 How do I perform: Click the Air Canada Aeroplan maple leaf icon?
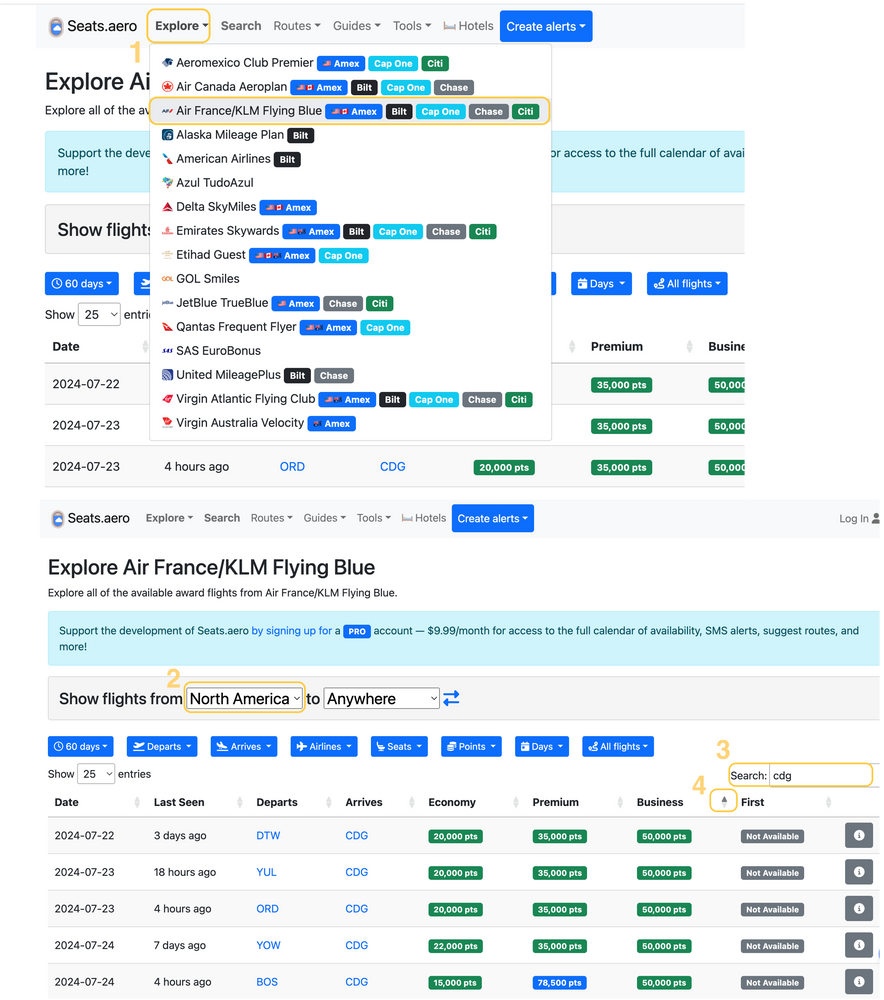click(x=167, y=87)
